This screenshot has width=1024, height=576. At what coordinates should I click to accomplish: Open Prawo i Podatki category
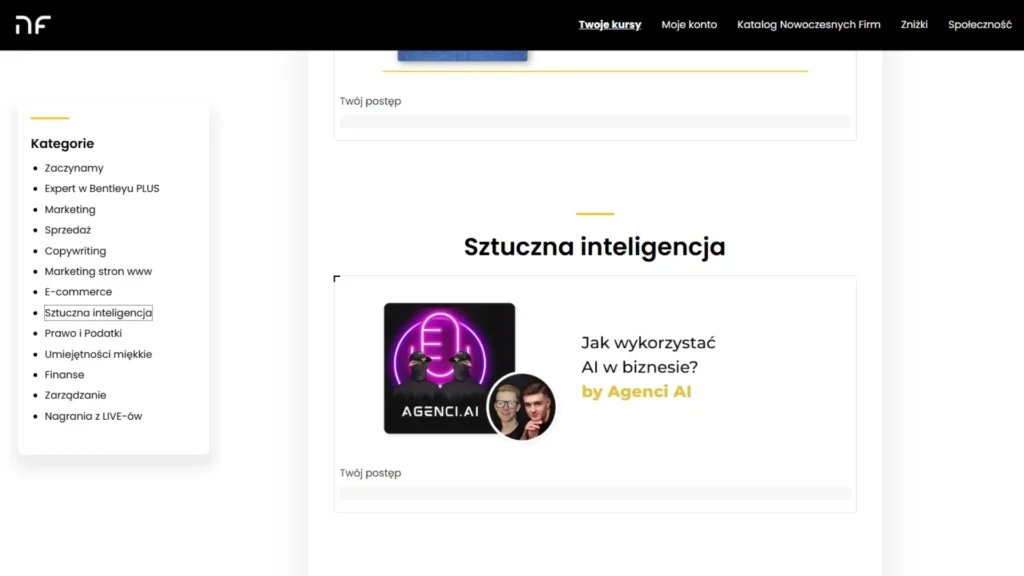83,333
